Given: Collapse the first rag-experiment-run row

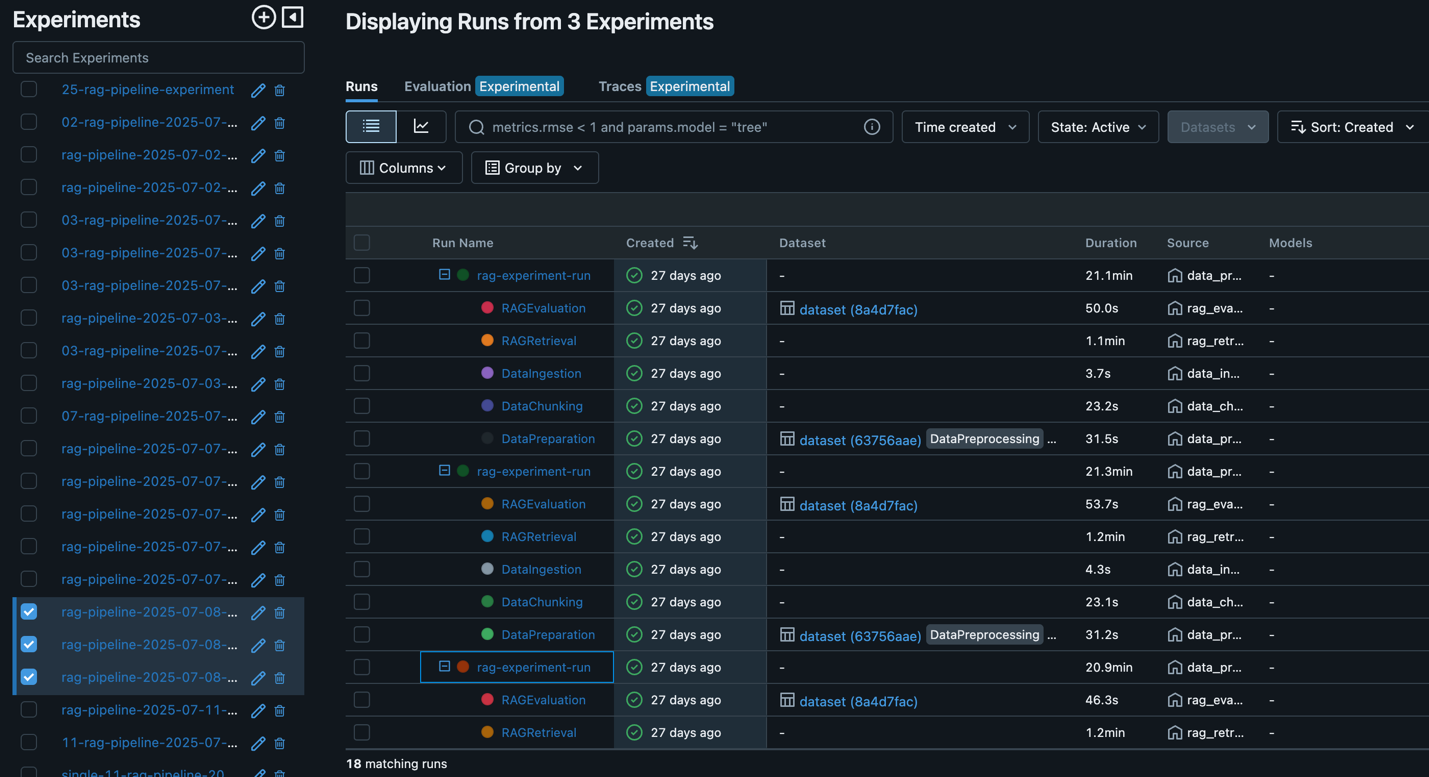Looking at the screenshot, I should (x=444, y=275).
